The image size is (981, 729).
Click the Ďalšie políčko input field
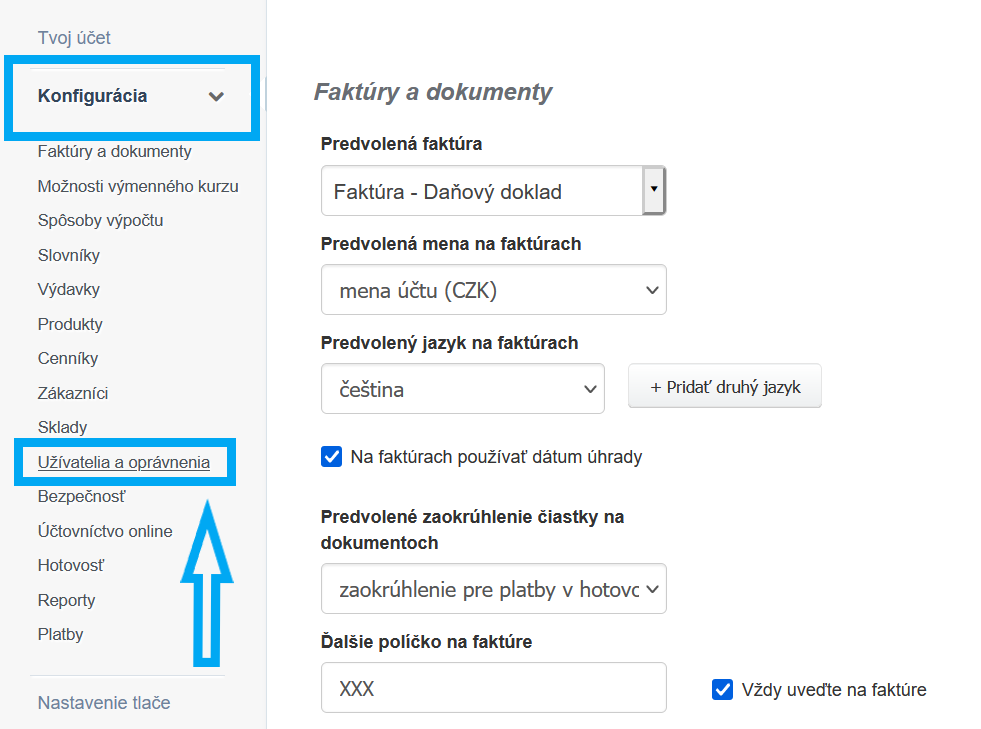(493, 688)
